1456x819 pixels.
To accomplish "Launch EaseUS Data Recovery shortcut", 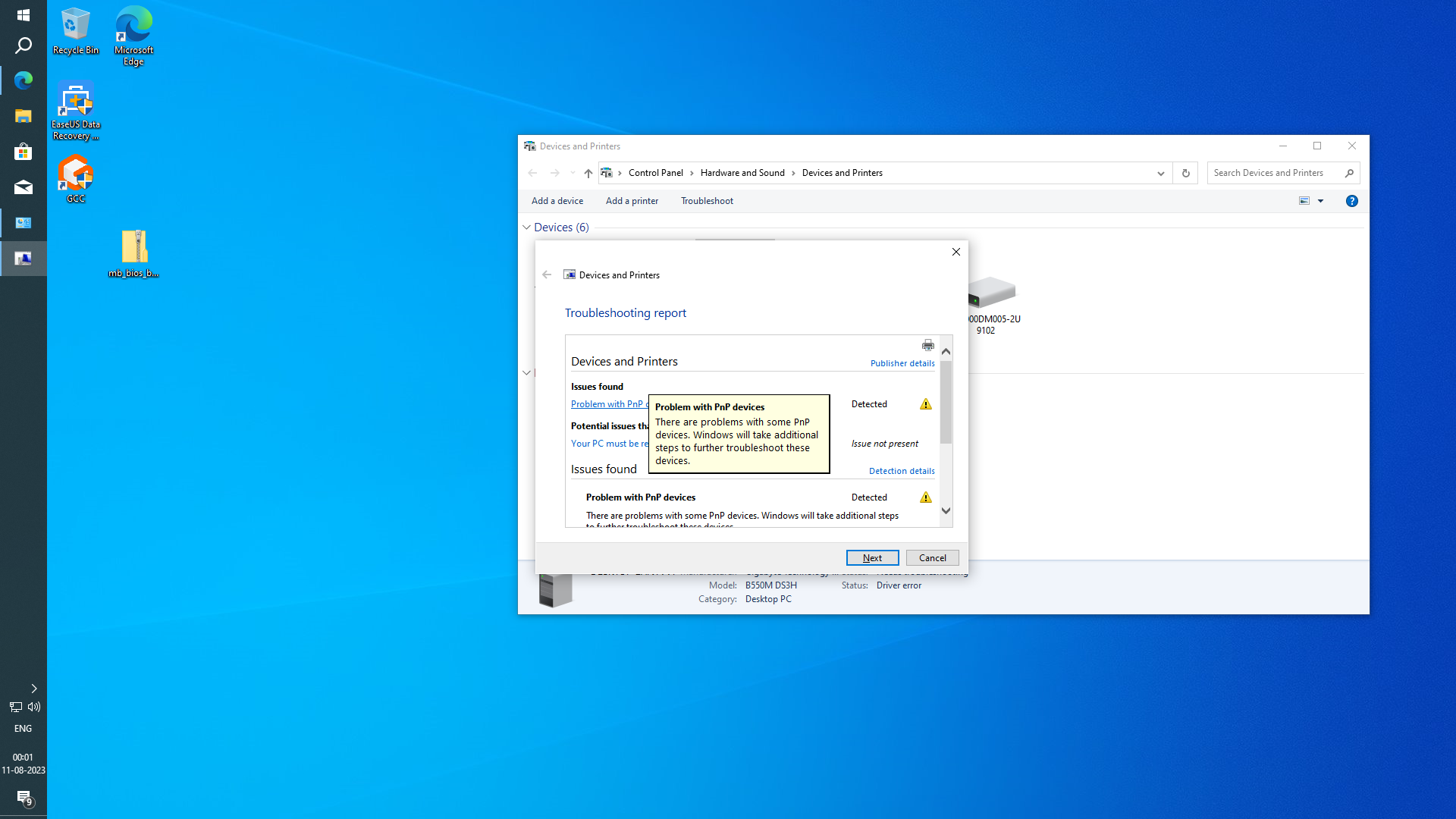I will [75, 111].
